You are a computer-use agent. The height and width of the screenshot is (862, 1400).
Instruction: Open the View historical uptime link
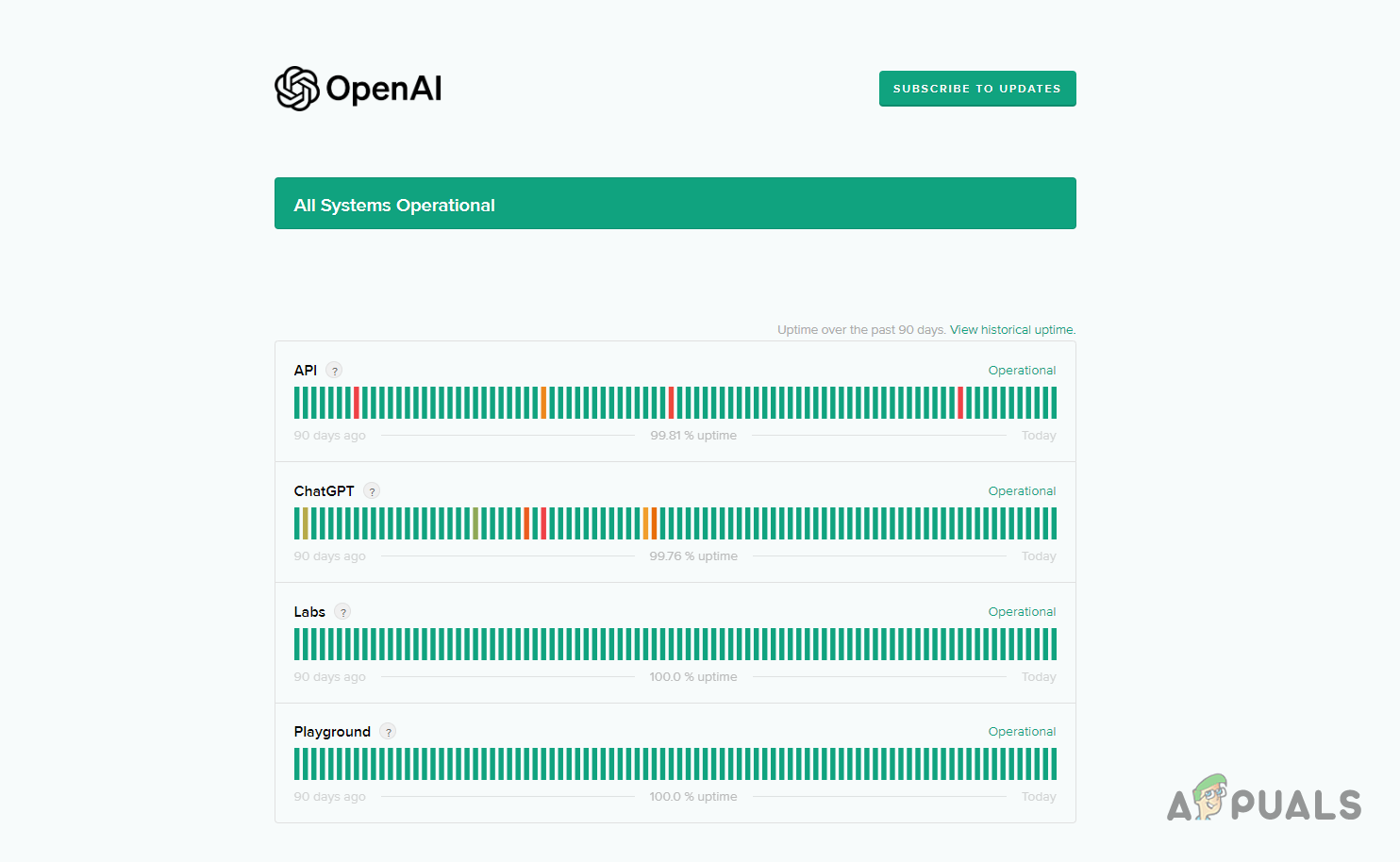tap(1011, 329)
